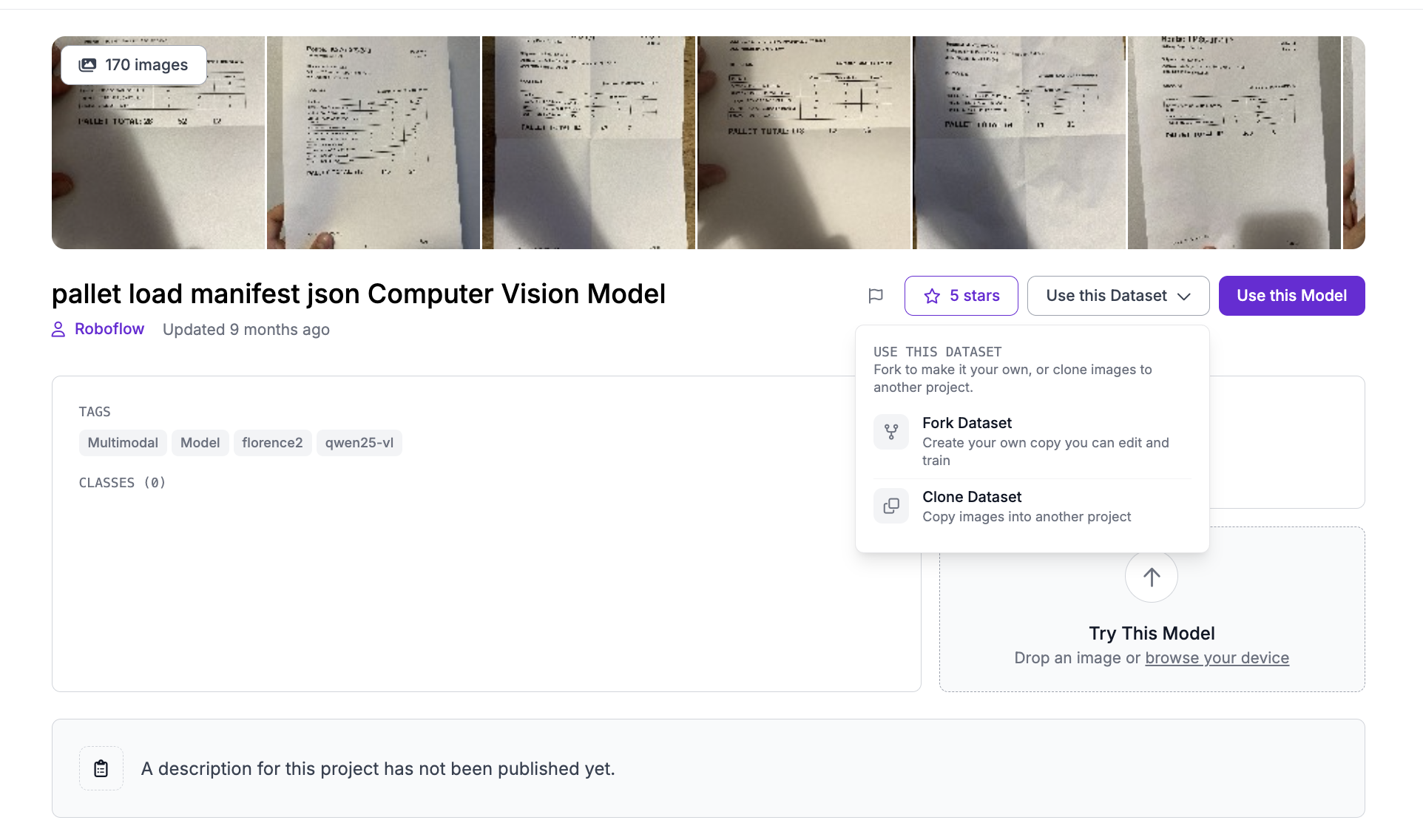Viewport: 1423px width, 840px height.
Task: Click the Roboflow user profile icon
Action: (x=58, y=330)
